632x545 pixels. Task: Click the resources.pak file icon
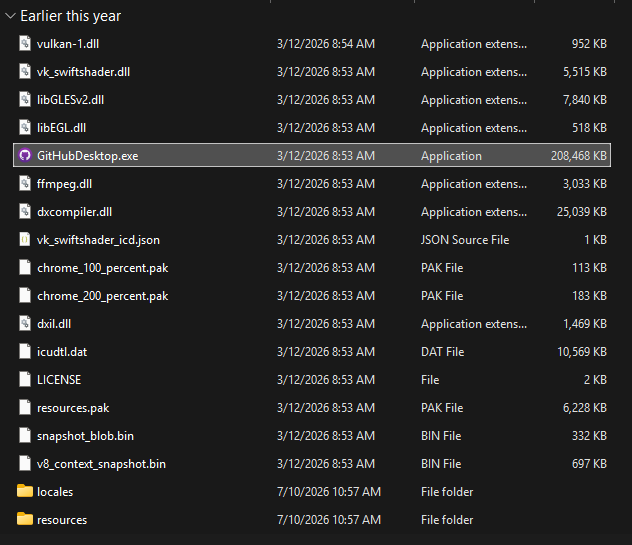(x=25, y=408)
